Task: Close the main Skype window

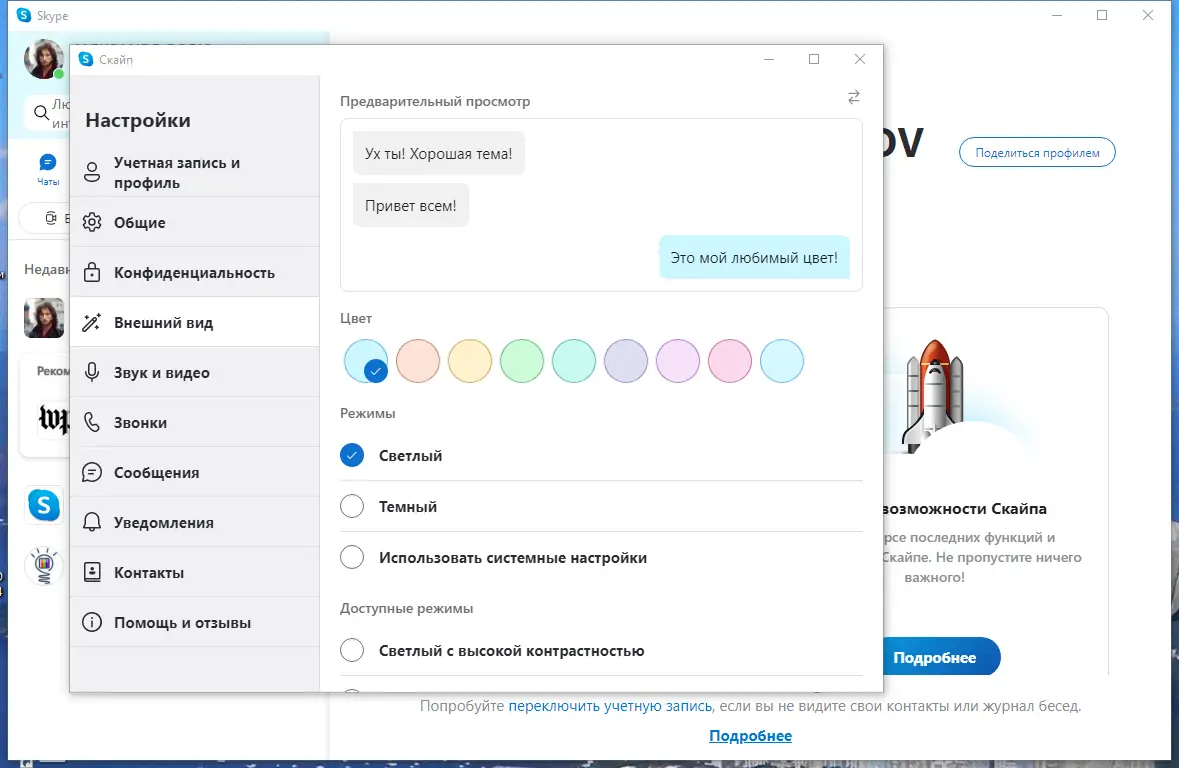Action: click(1147, 15)
